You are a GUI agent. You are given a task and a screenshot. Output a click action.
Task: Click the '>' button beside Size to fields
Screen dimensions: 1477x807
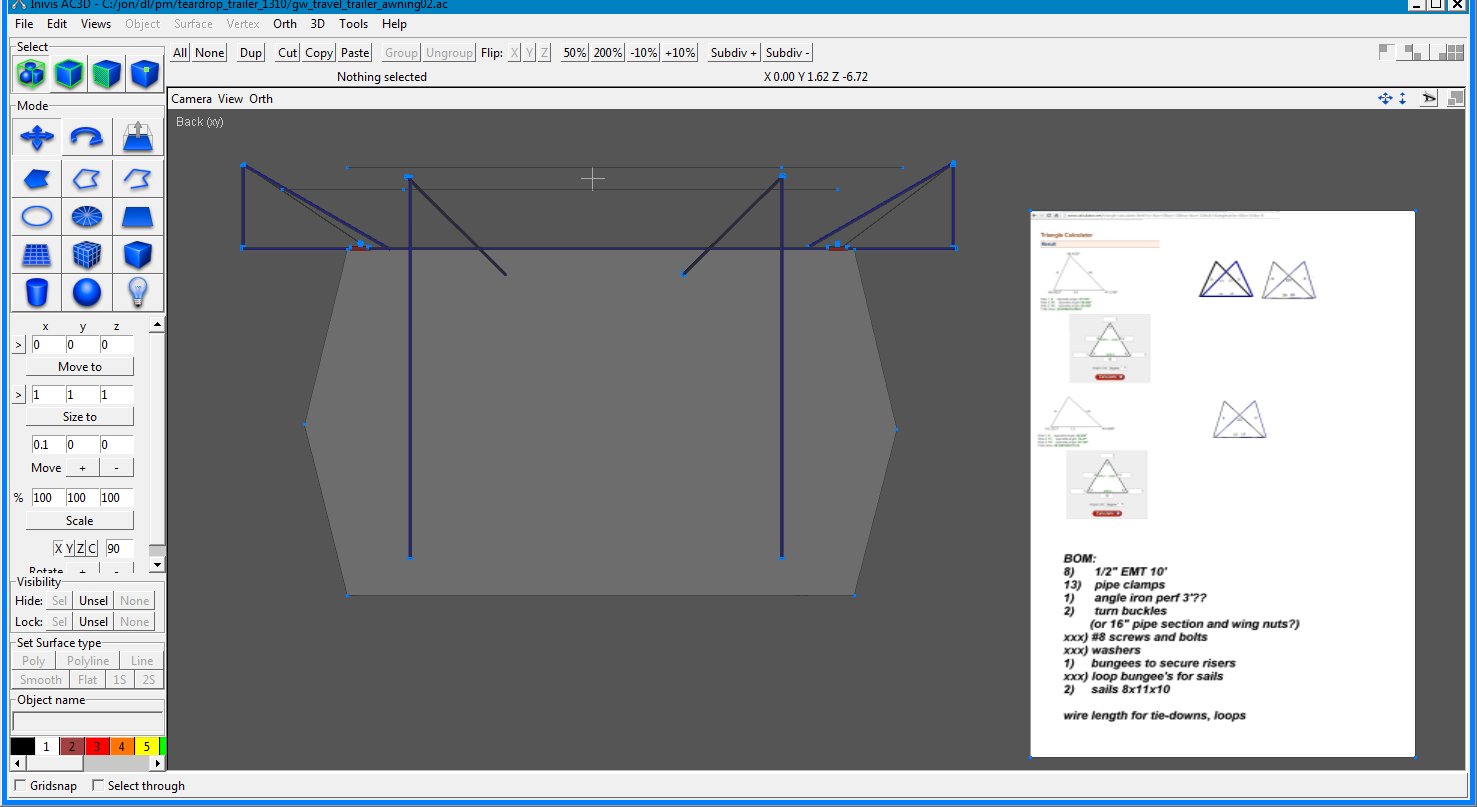(x=18, y=395)
